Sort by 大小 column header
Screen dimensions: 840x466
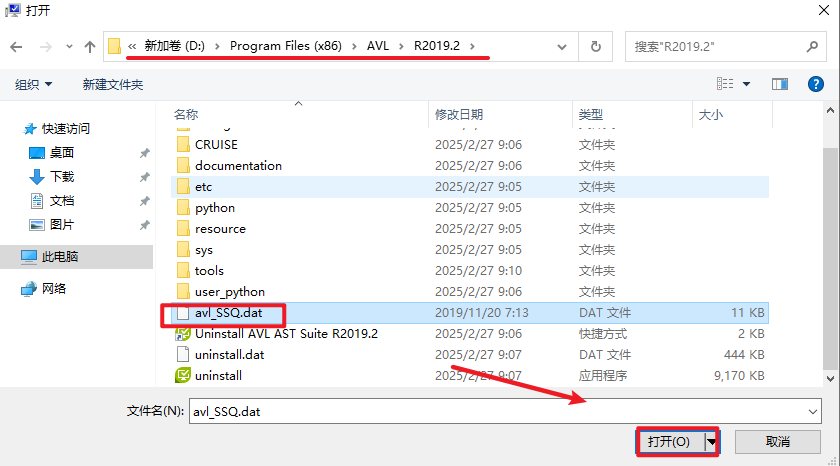pos(710,115)
